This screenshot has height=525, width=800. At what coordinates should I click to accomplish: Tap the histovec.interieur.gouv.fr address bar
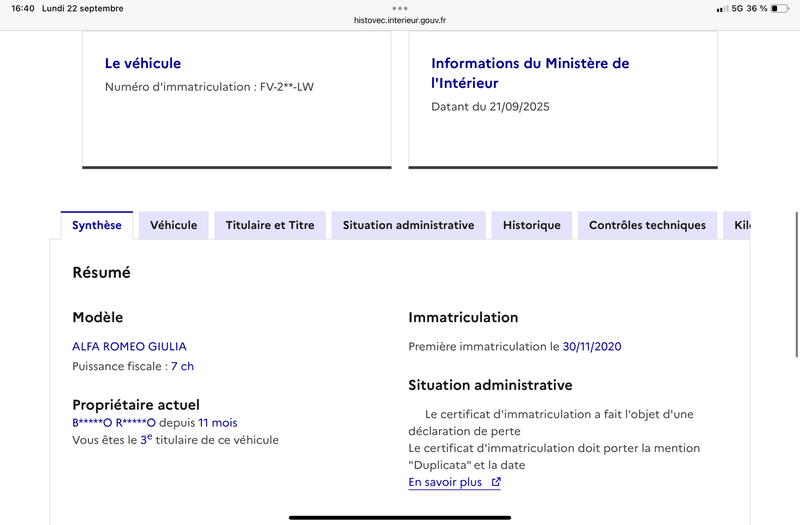tap(400, 20)
